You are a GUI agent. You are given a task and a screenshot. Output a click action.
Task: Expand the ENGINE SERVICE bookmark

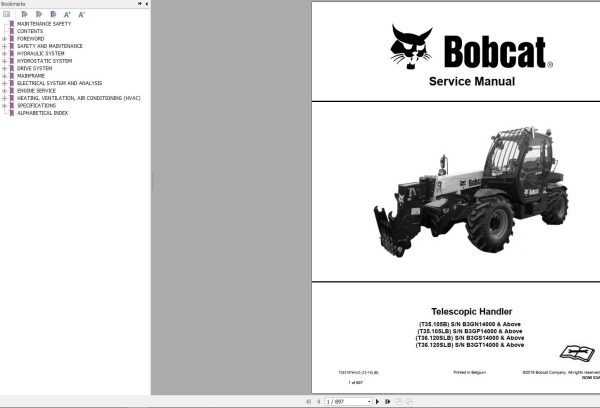click(x=4, y=91)
